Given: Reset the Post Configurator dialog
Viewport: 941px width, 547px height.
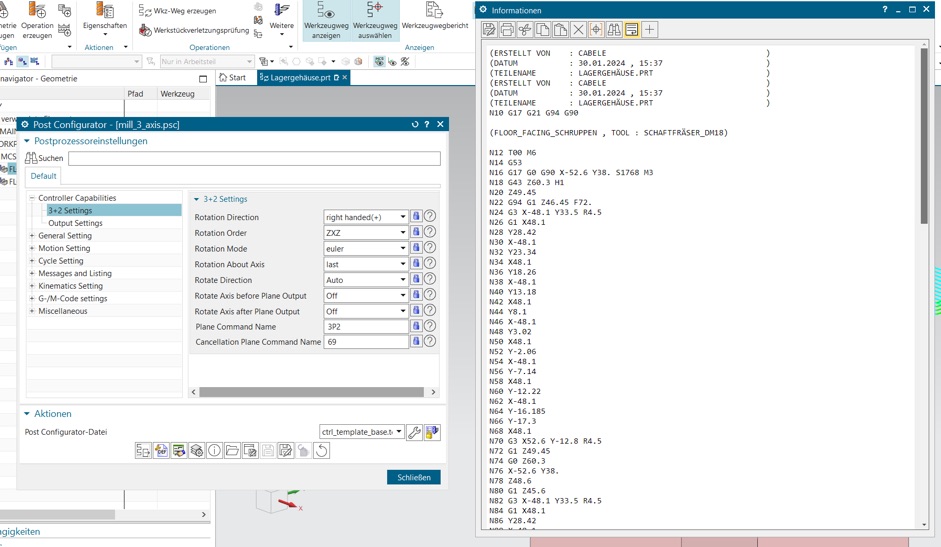Looking at the screenshot, I should (415, 124).
